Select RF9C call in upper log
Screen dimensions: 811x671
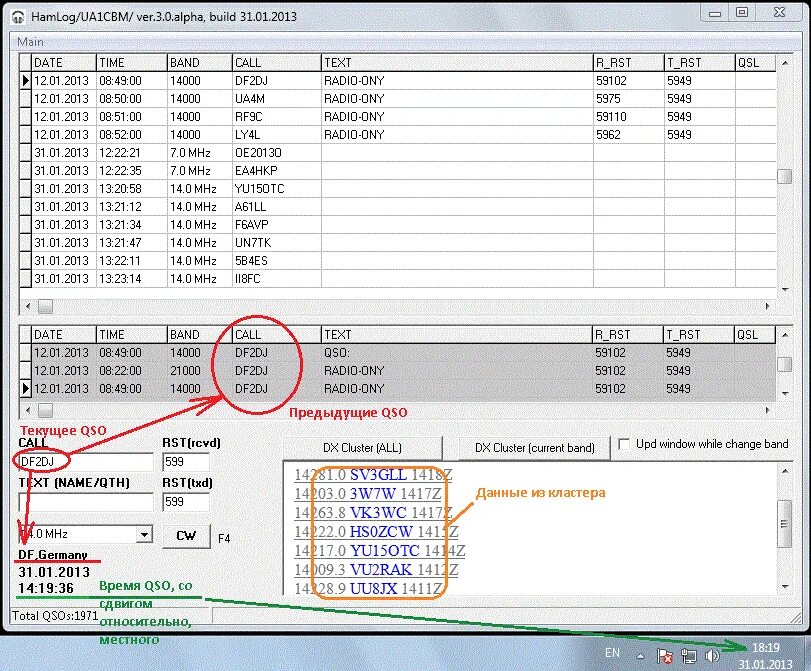point(249,117)
